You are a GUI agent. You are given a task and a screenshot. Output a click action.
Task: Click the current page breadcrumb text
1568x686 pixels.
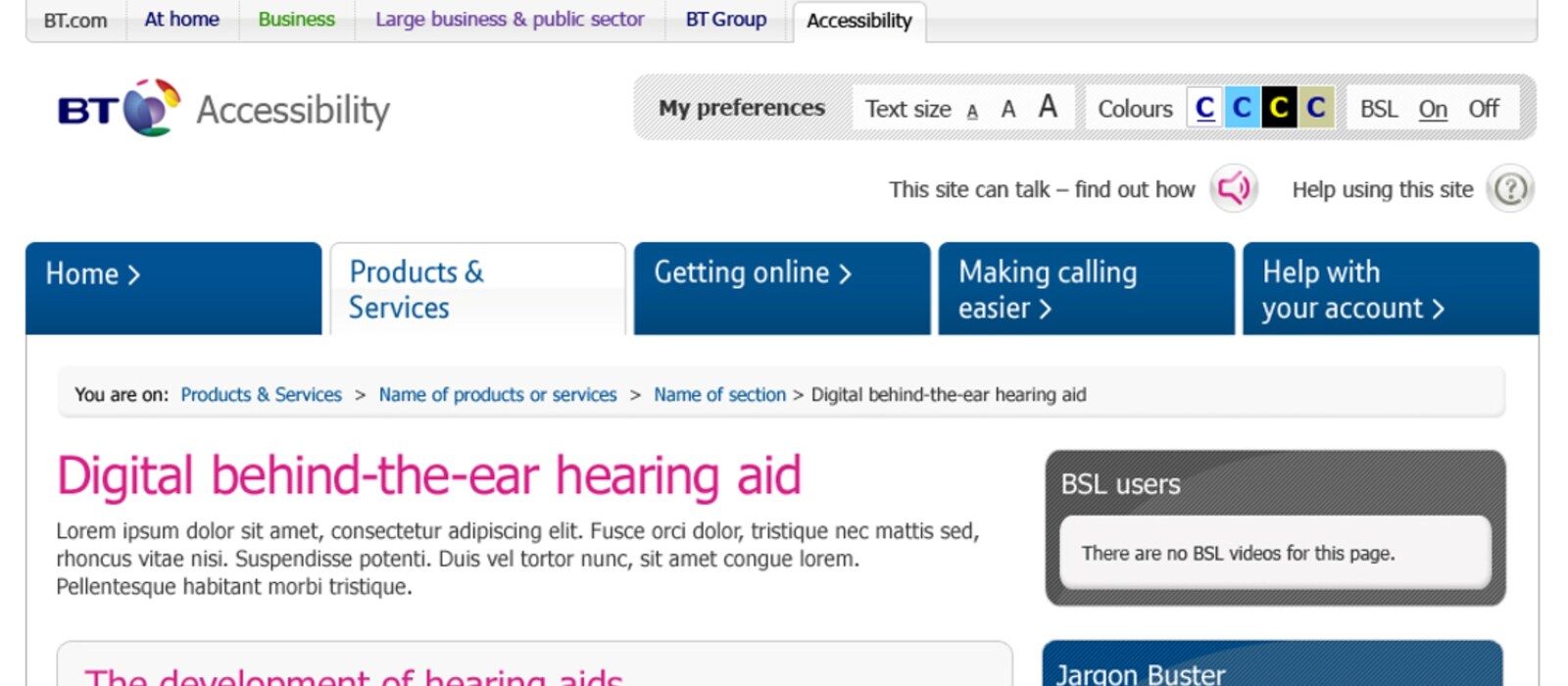(949, 394)
